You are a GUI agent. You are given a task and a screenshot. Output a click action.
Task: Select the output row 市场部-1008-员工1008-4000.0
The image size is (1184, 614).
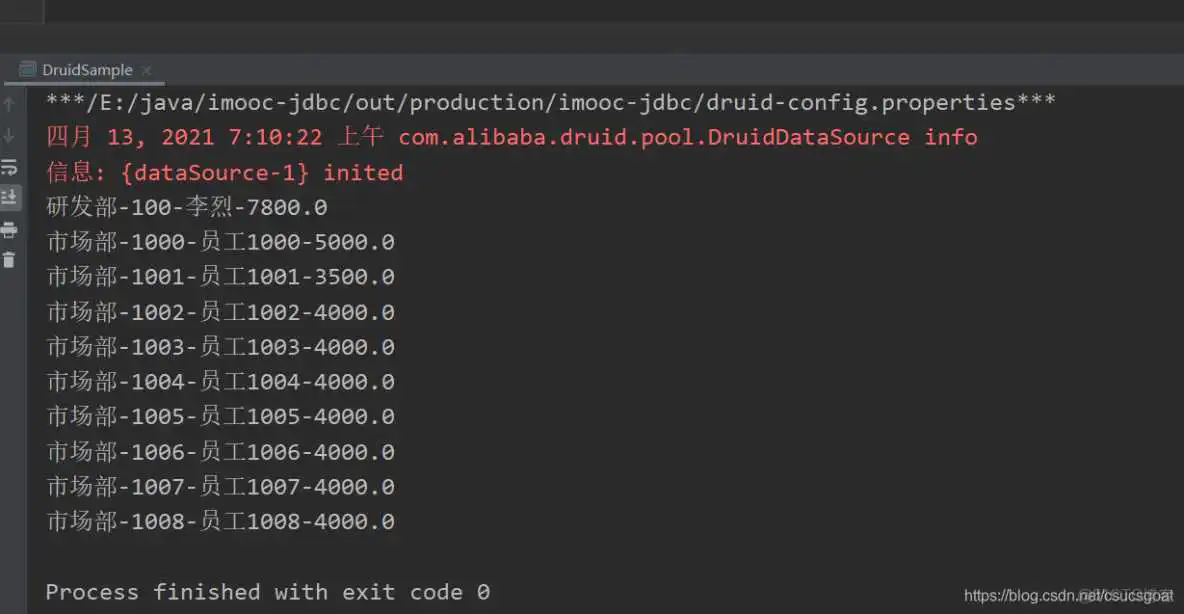220,522
